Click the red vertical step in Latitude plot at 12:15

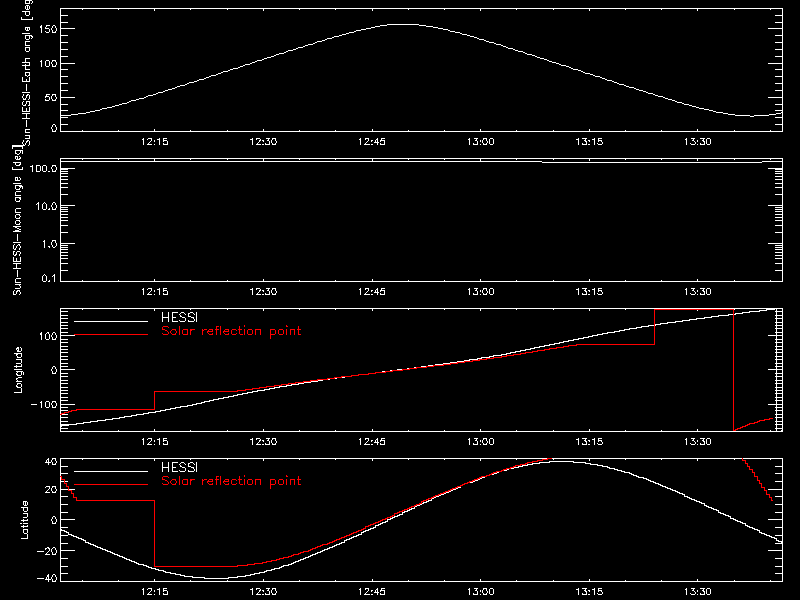154,533
